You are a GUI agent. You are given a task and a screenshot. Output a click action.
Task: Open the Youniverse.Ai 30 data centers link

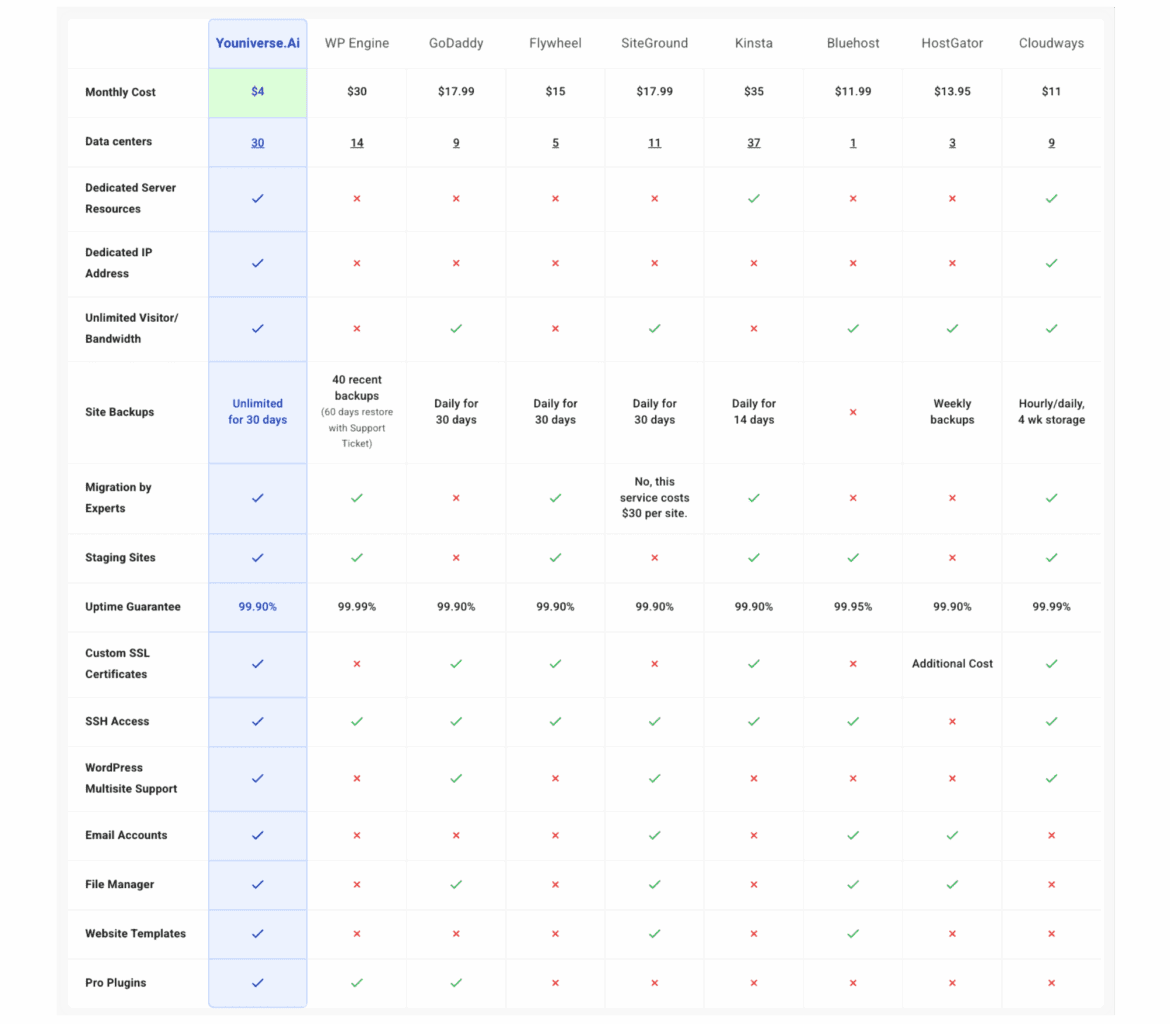click(258, 143)
